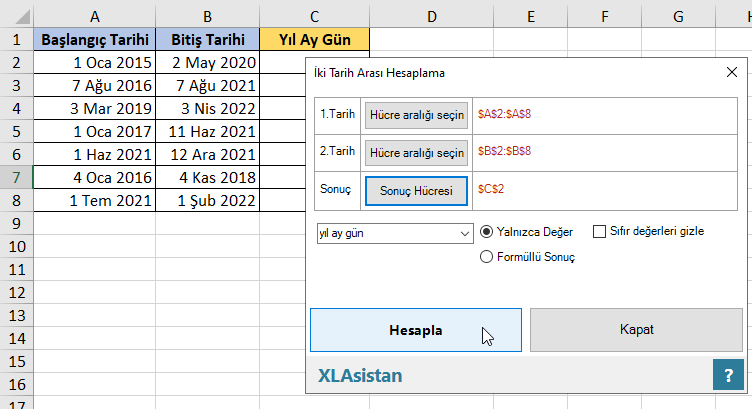Select row 3 header
Image resolution: width=752 pixels, height=409 pixels.
(16, 85)
